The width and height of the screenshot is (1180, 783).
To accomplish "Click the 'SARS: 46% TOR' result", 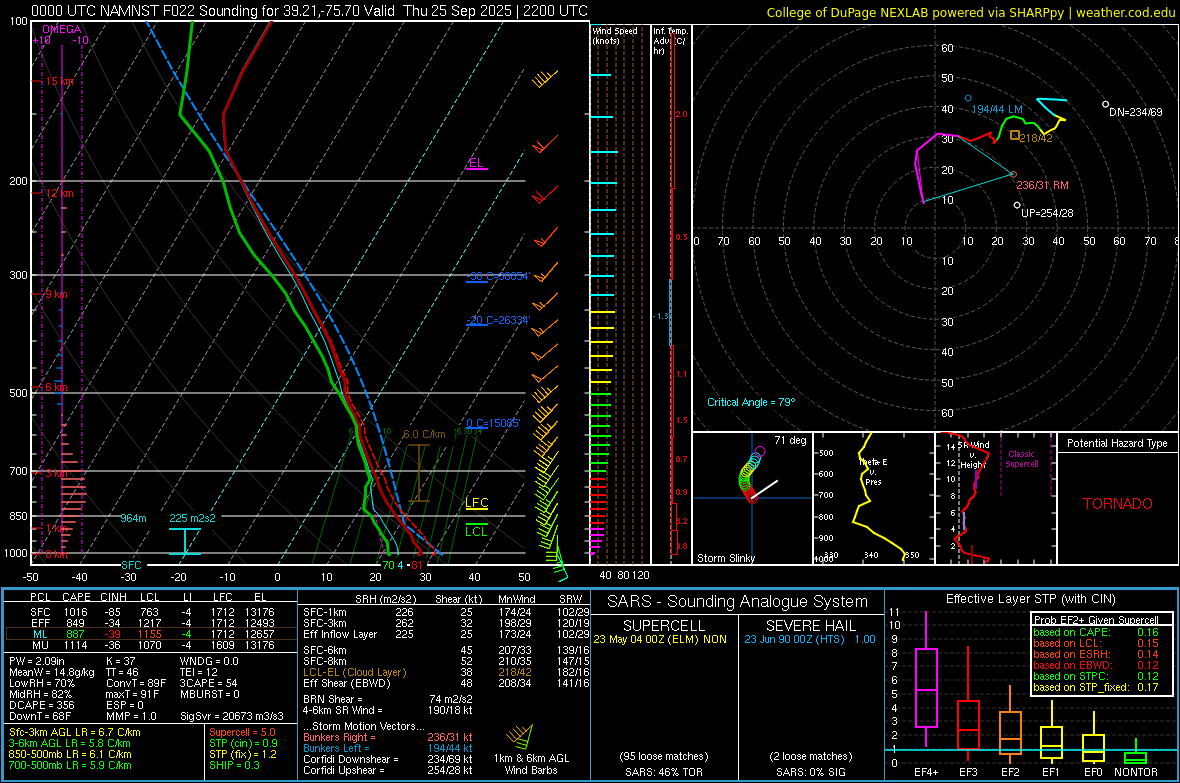I will click(x=664, y=772).
